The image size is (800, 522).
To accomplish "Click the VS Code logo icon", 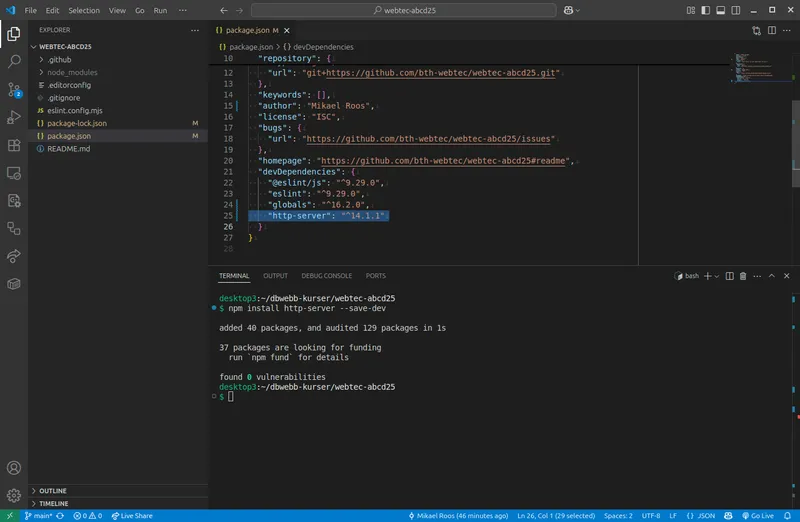I will [x=10, y=10].
